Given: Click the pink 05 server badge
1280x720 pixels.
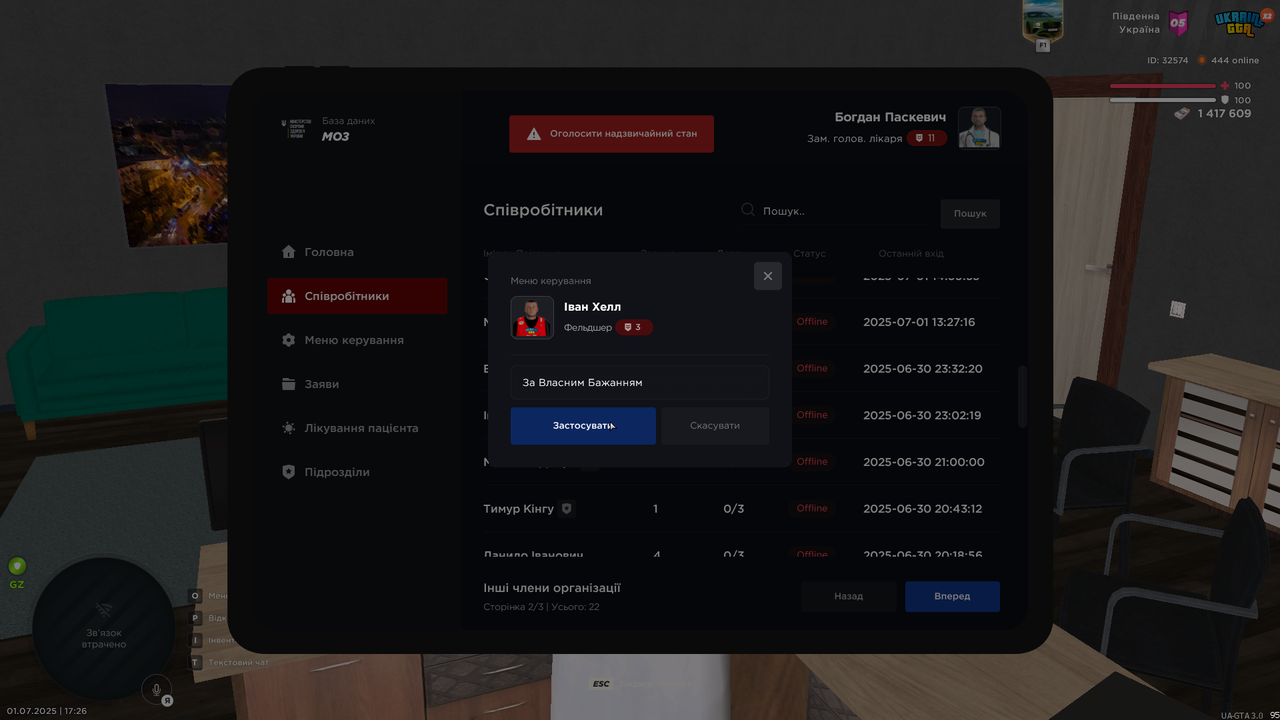Looking at the screenshot, I should 1179,23.
